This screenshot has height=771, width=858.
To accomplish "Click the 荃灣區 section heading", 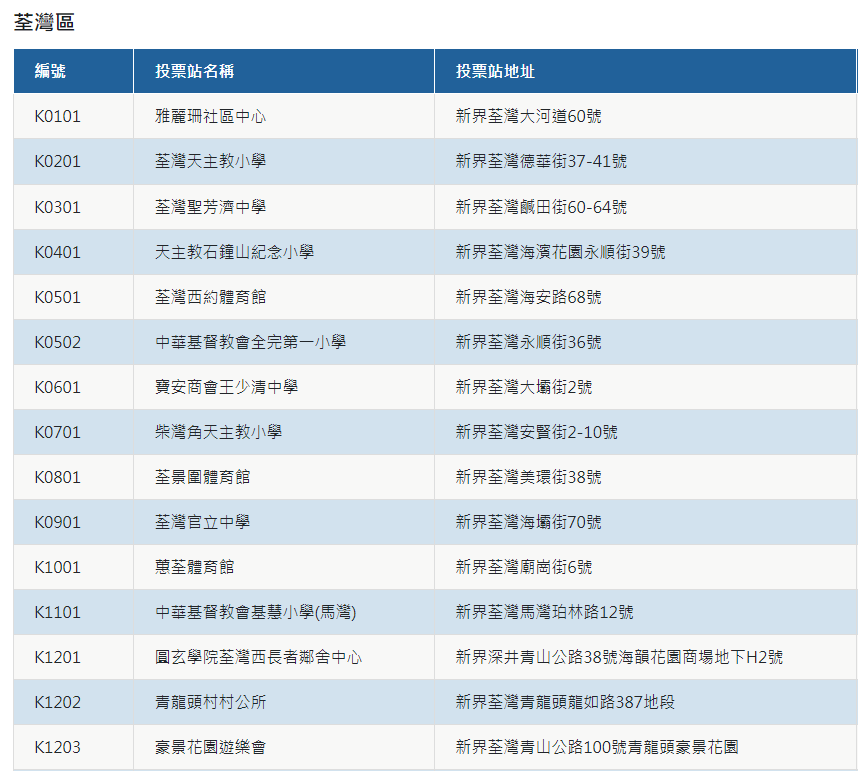I will coord(44,22).
